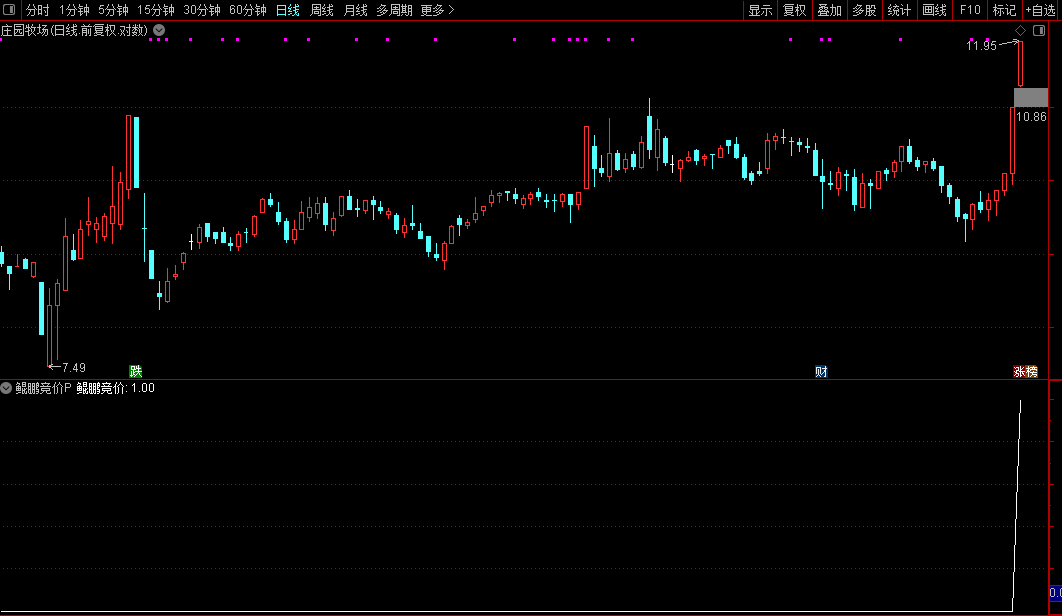The width and height of the screenshot is (1062, 616).
Task: Open F10 company information
Action: point(970,10)
